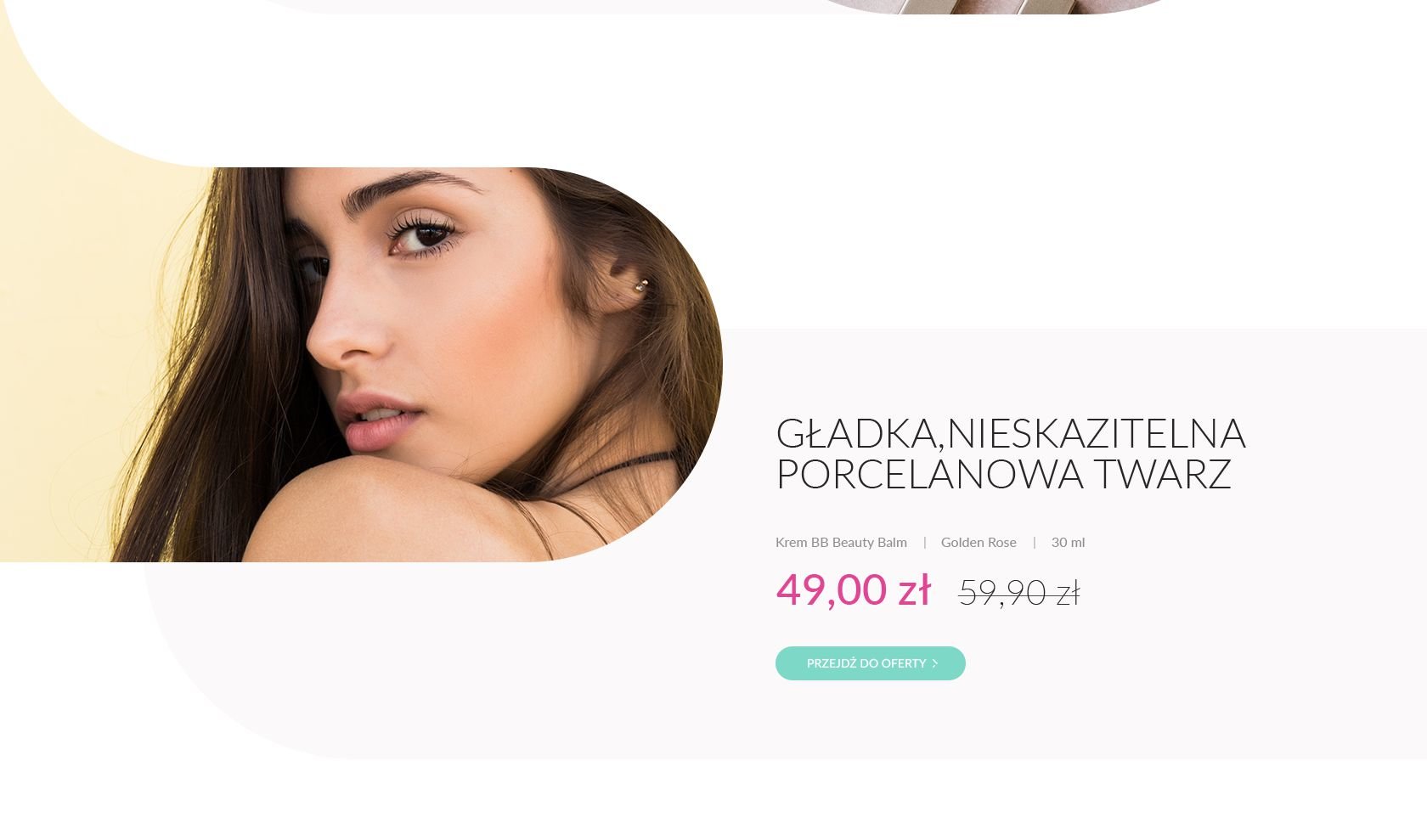Click the PRZEJDŹ DO OFERTY button
The image size is (1427, 840).
870,663
